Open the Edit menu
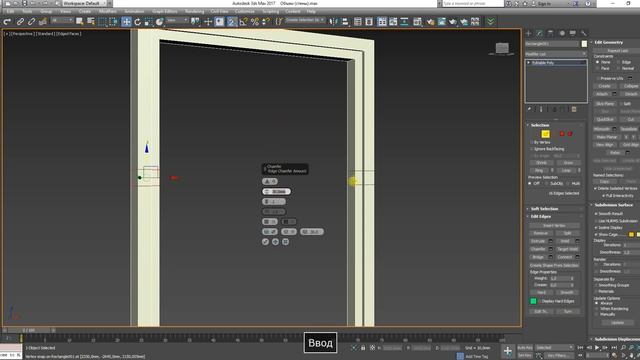This screenshot has width=640, height=360. point(10,11)
